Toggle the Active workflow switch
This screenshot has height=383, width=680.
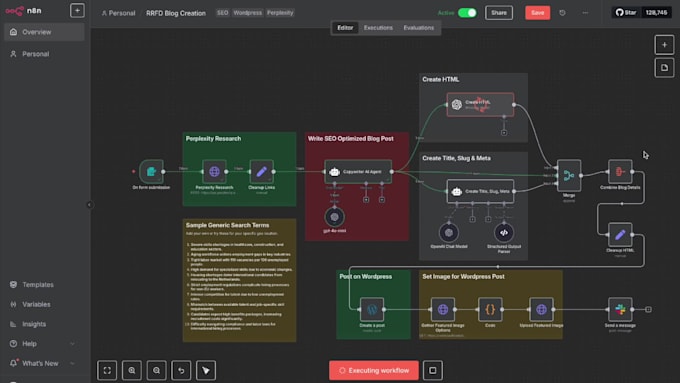[x=467, y=13]
